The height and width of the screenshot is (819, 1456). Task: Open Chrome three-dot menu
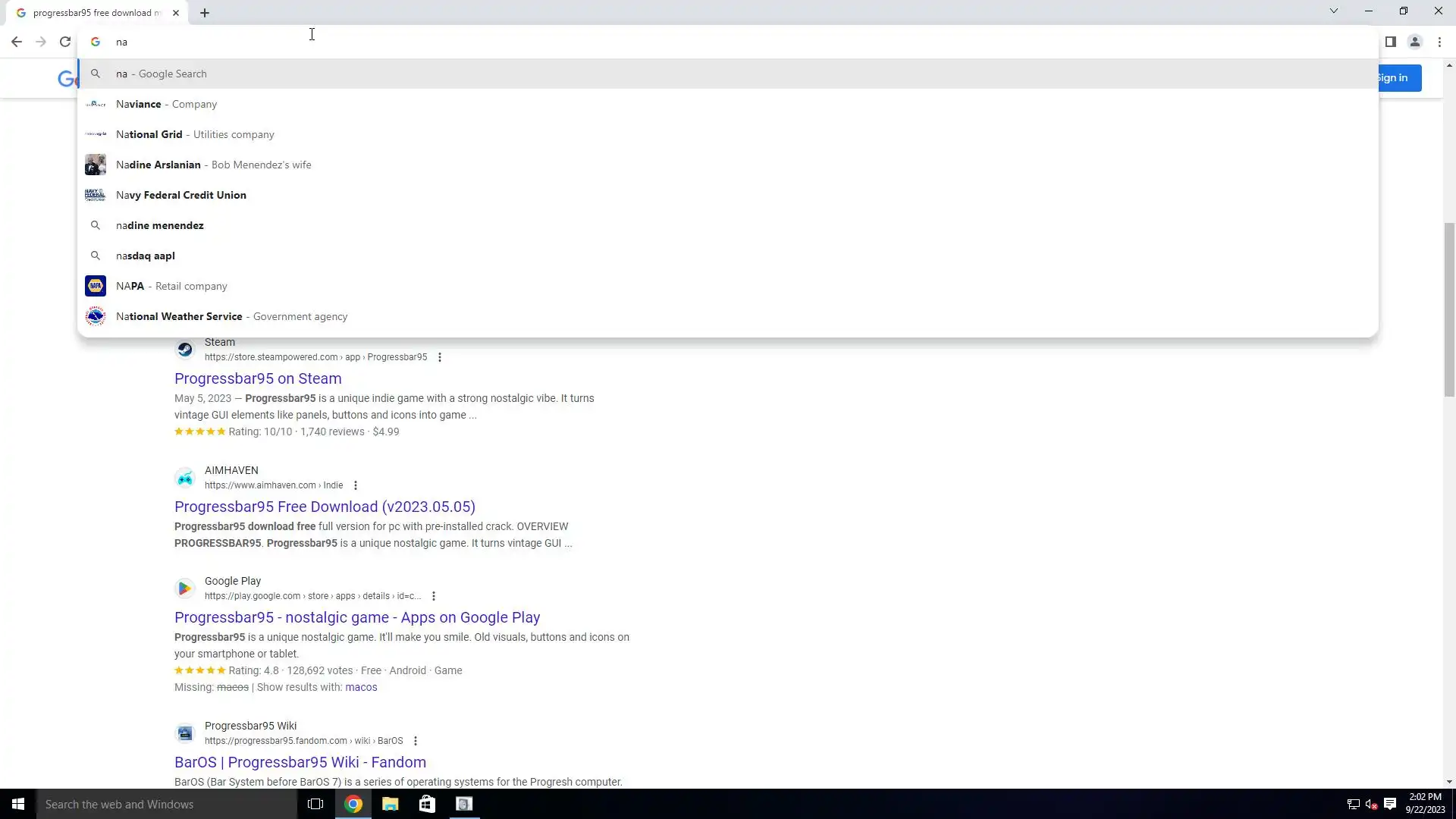pos(1439,42)
